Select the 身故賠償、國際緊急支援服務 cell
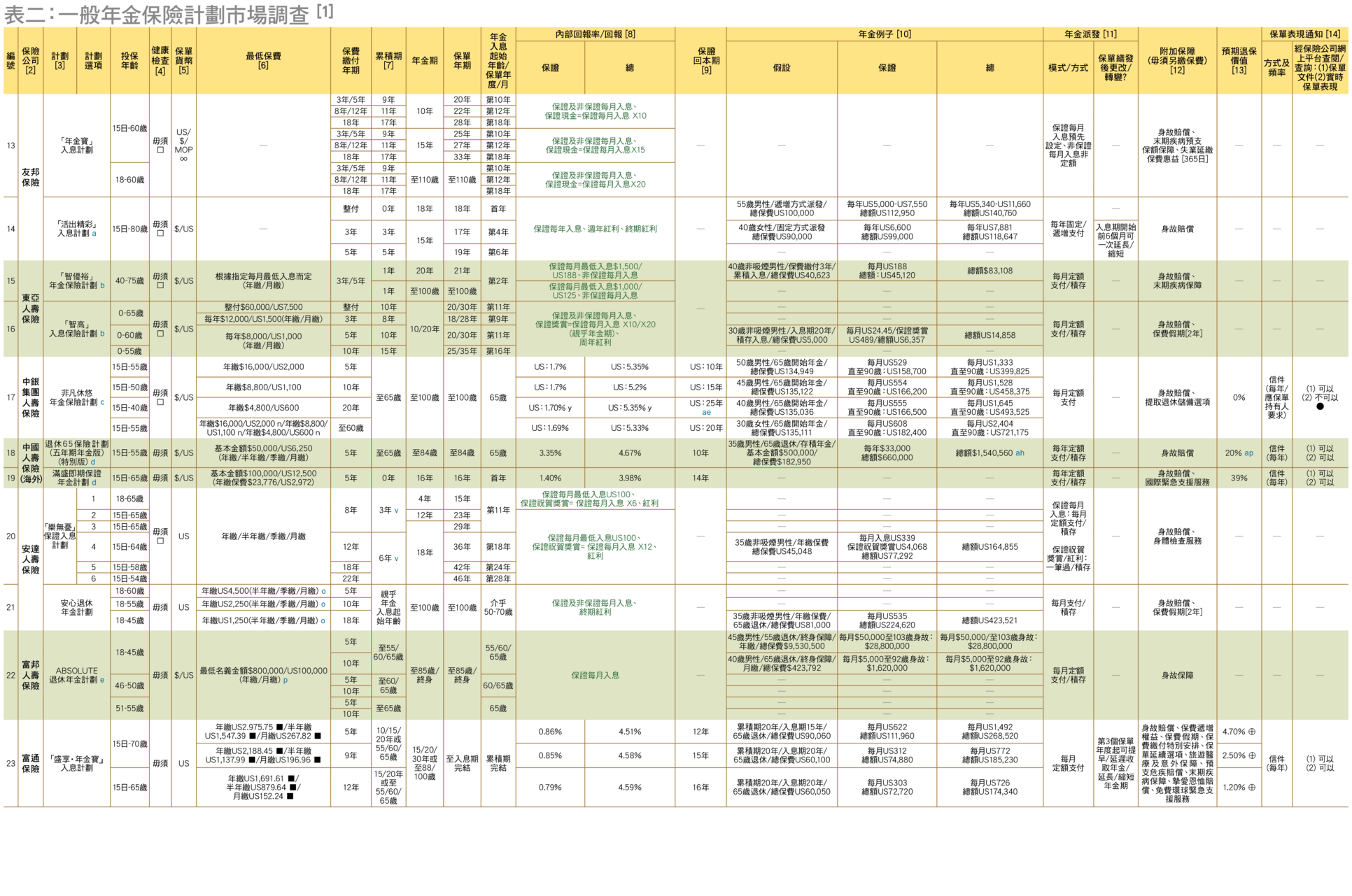This screenshot has width=1352, height=896. coord(1177,478)
